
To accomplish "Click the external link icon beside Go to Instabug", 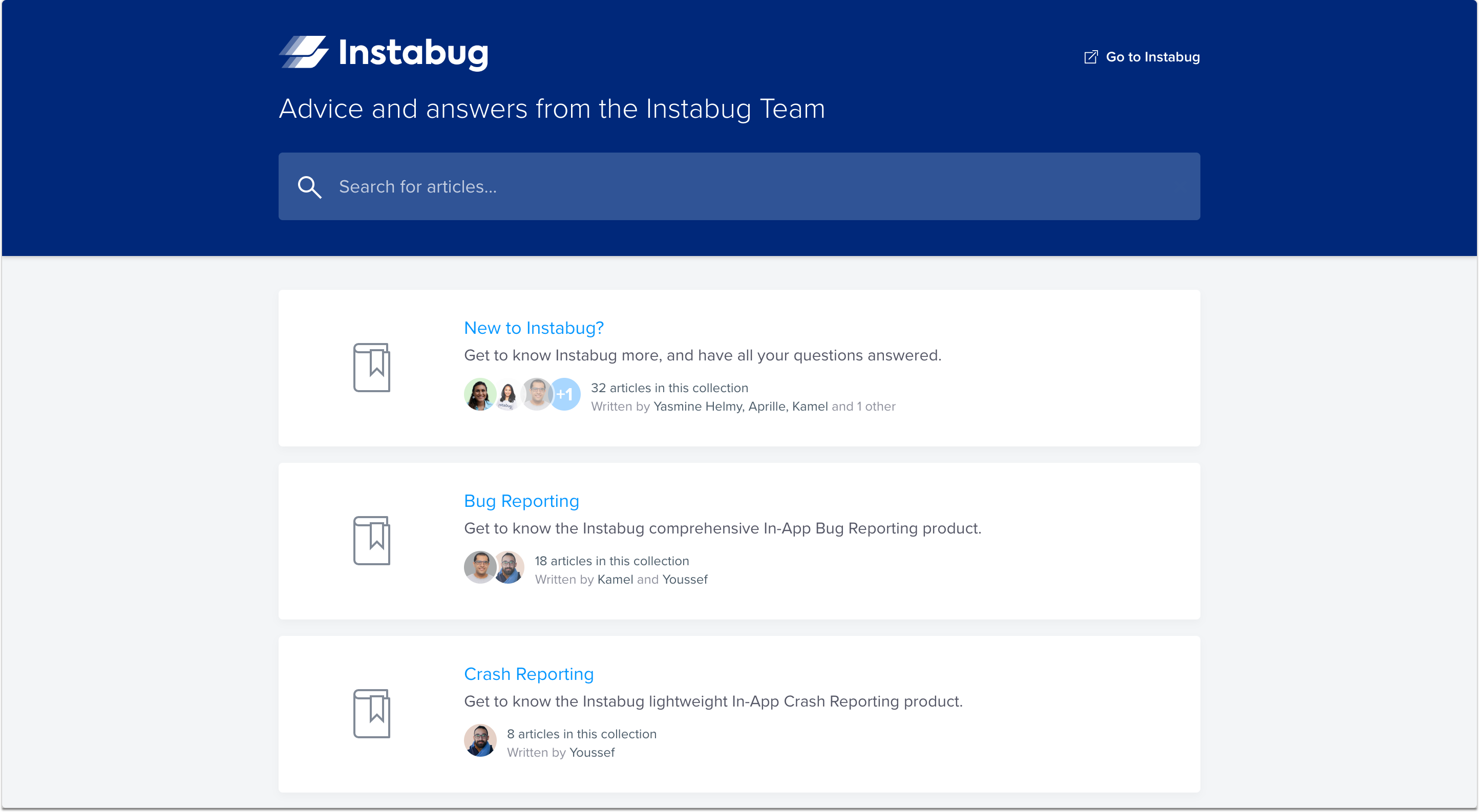I will click(x=1090, y=57).
